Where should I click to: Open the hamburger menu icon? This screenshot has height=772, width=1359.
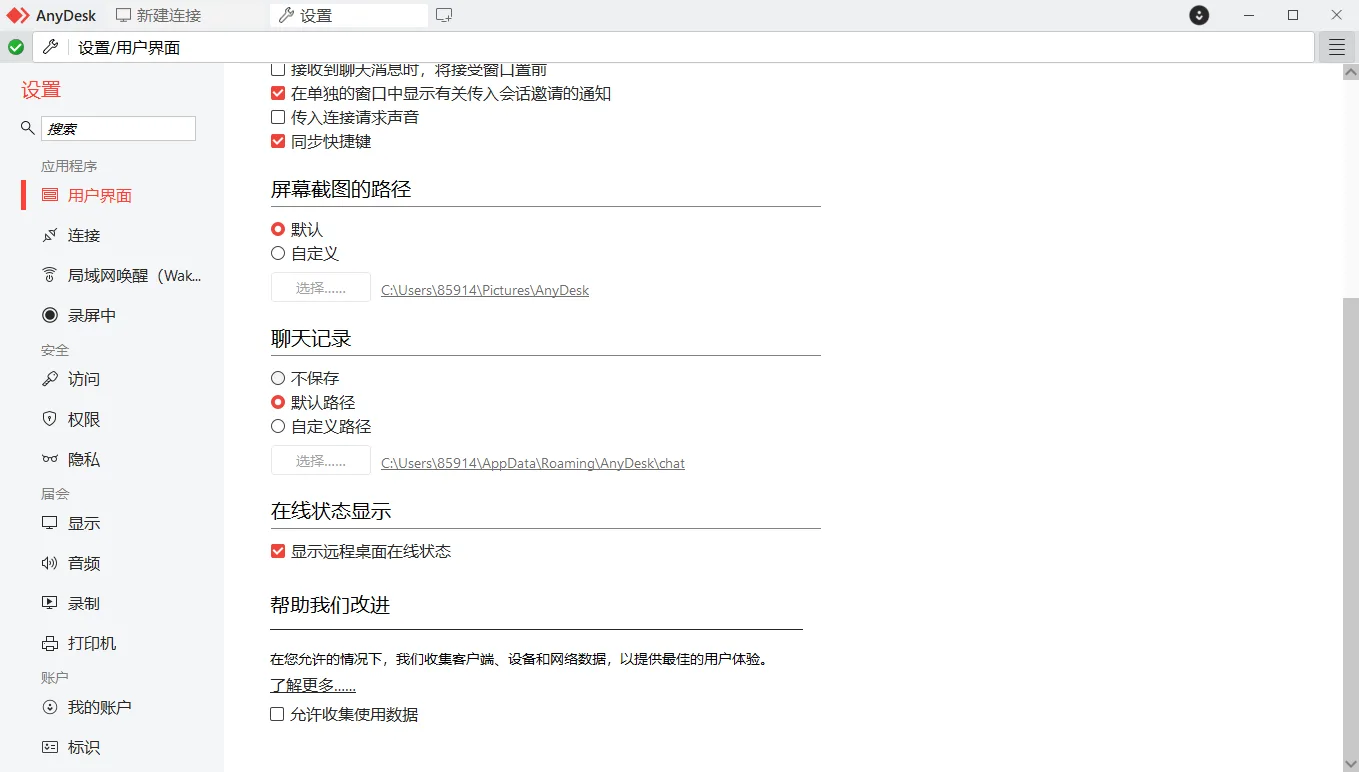[1337, 47]
